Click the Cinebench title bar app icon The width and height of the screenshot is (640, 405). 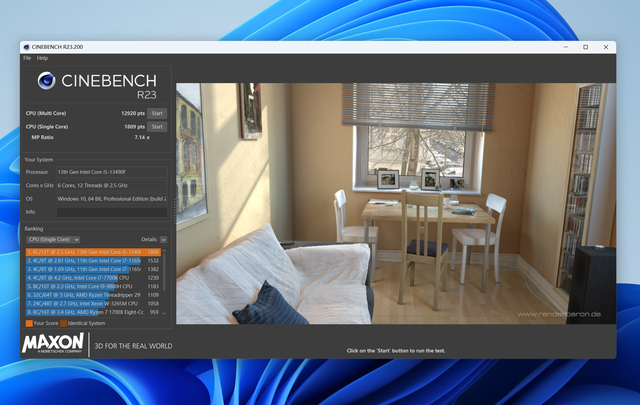[x=27, y=47]
